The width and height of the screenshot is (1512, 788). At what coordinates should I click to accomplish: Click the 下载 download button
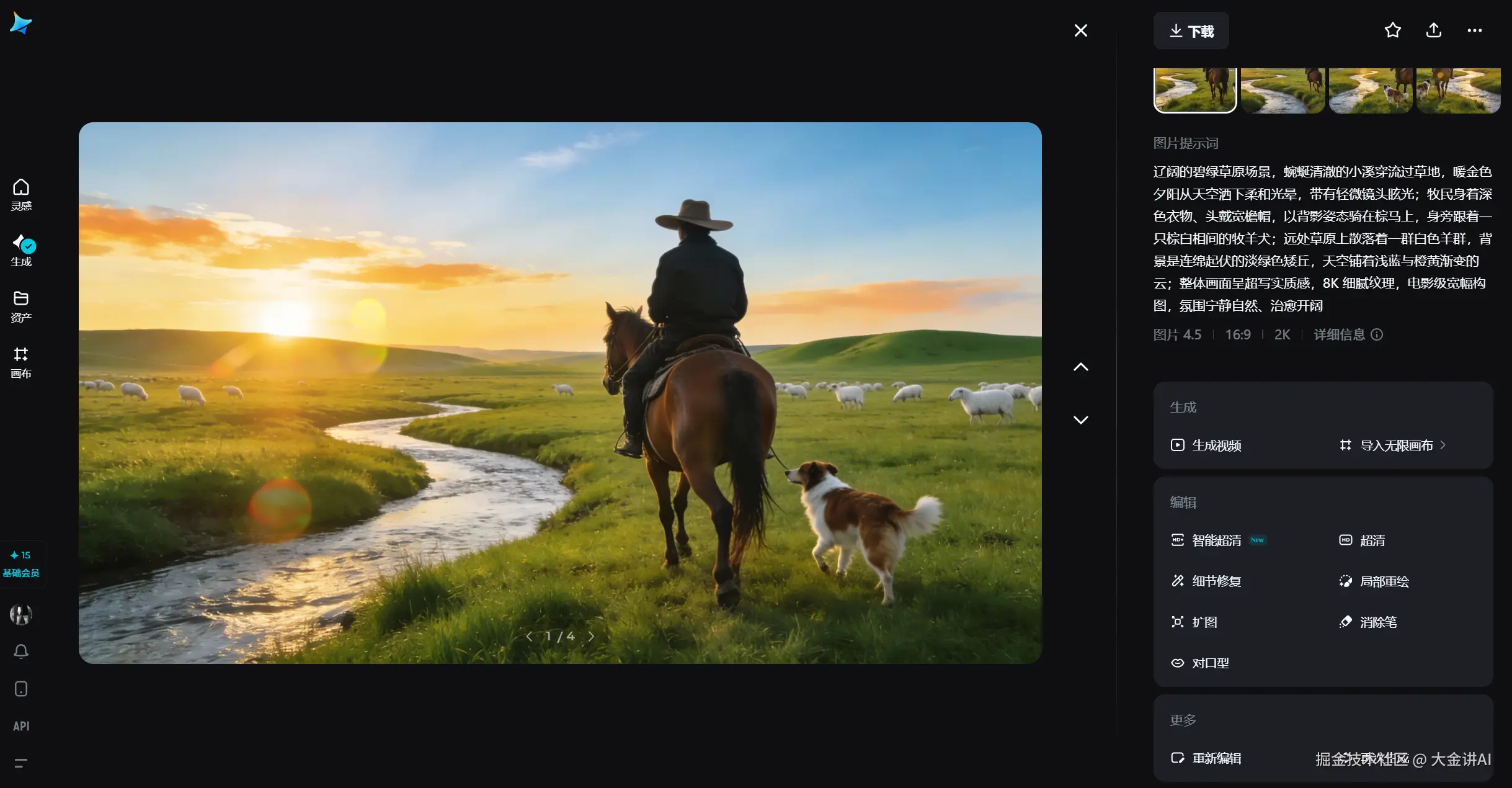[1191, 31]
